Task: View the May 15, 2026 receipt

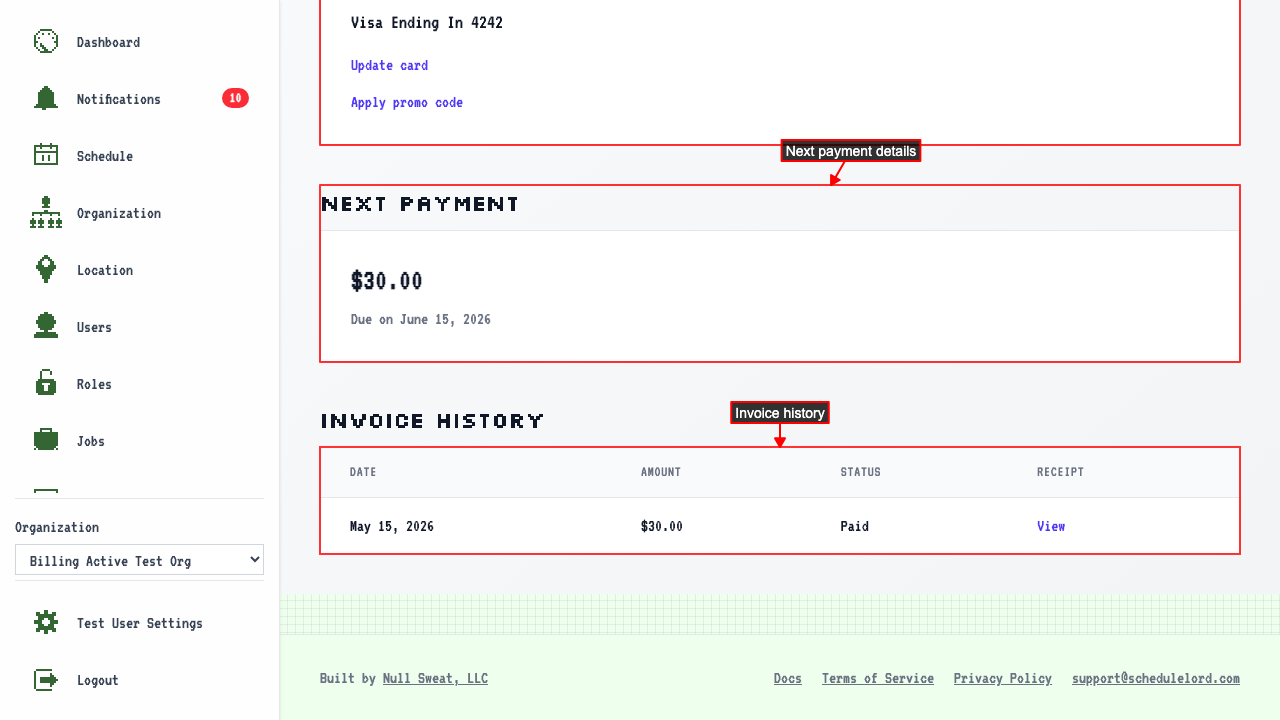Action: [1051, 526]
